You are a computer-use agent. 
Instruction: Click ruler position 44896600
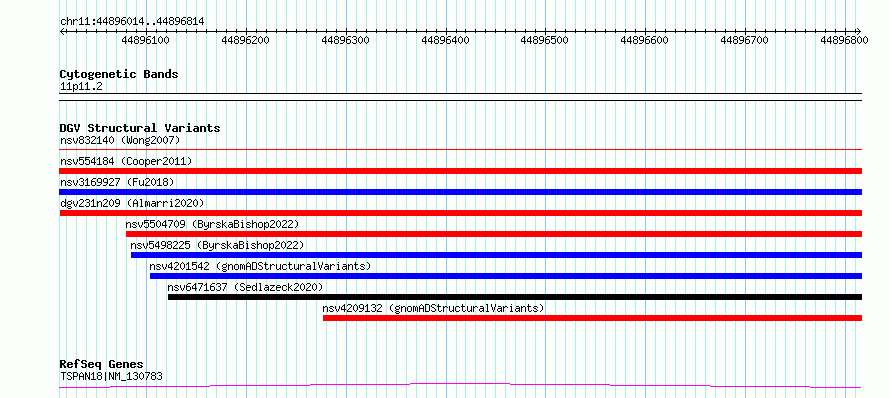point(645,40)
